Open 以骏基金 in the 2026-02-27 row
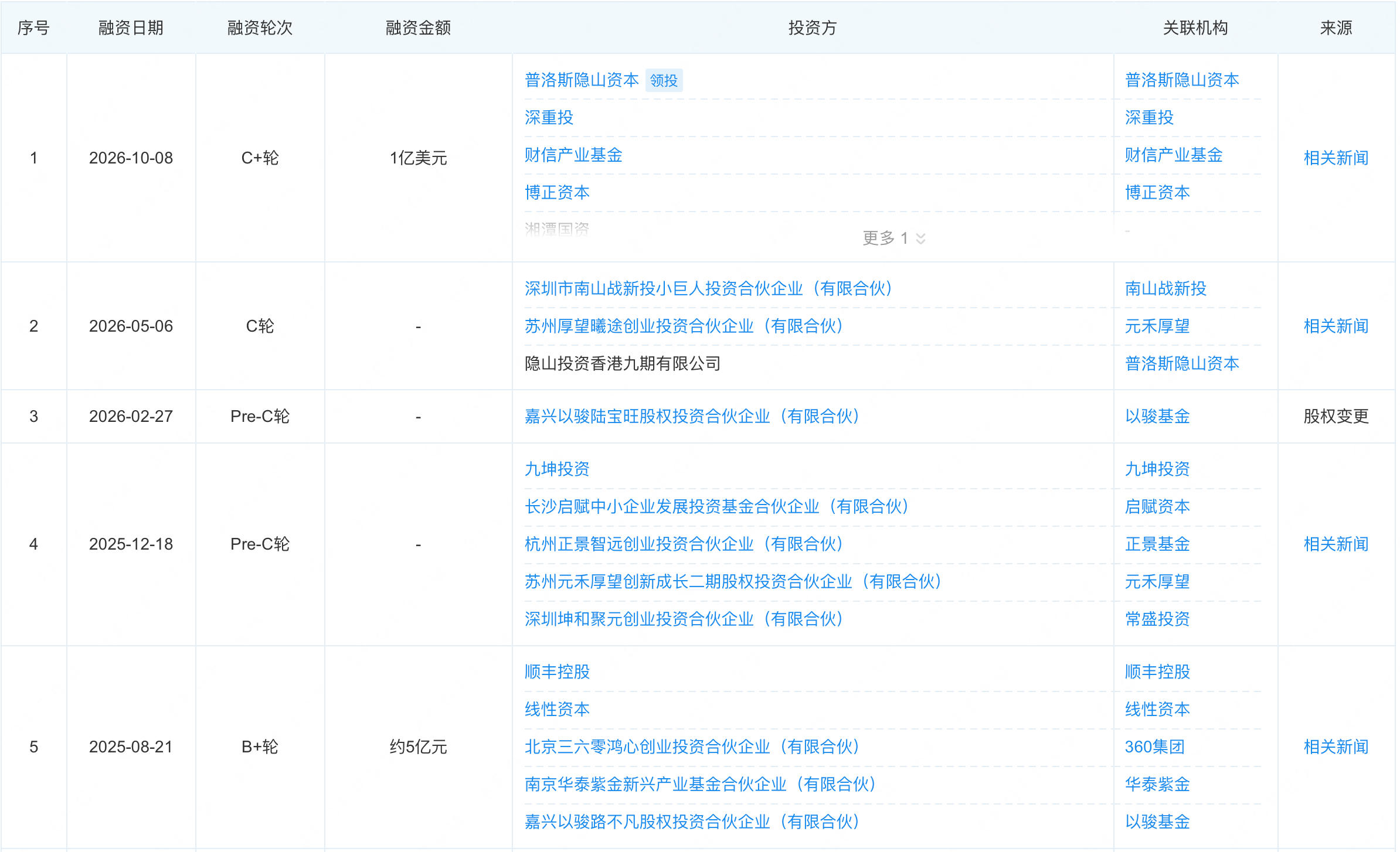 (1157, 416)
